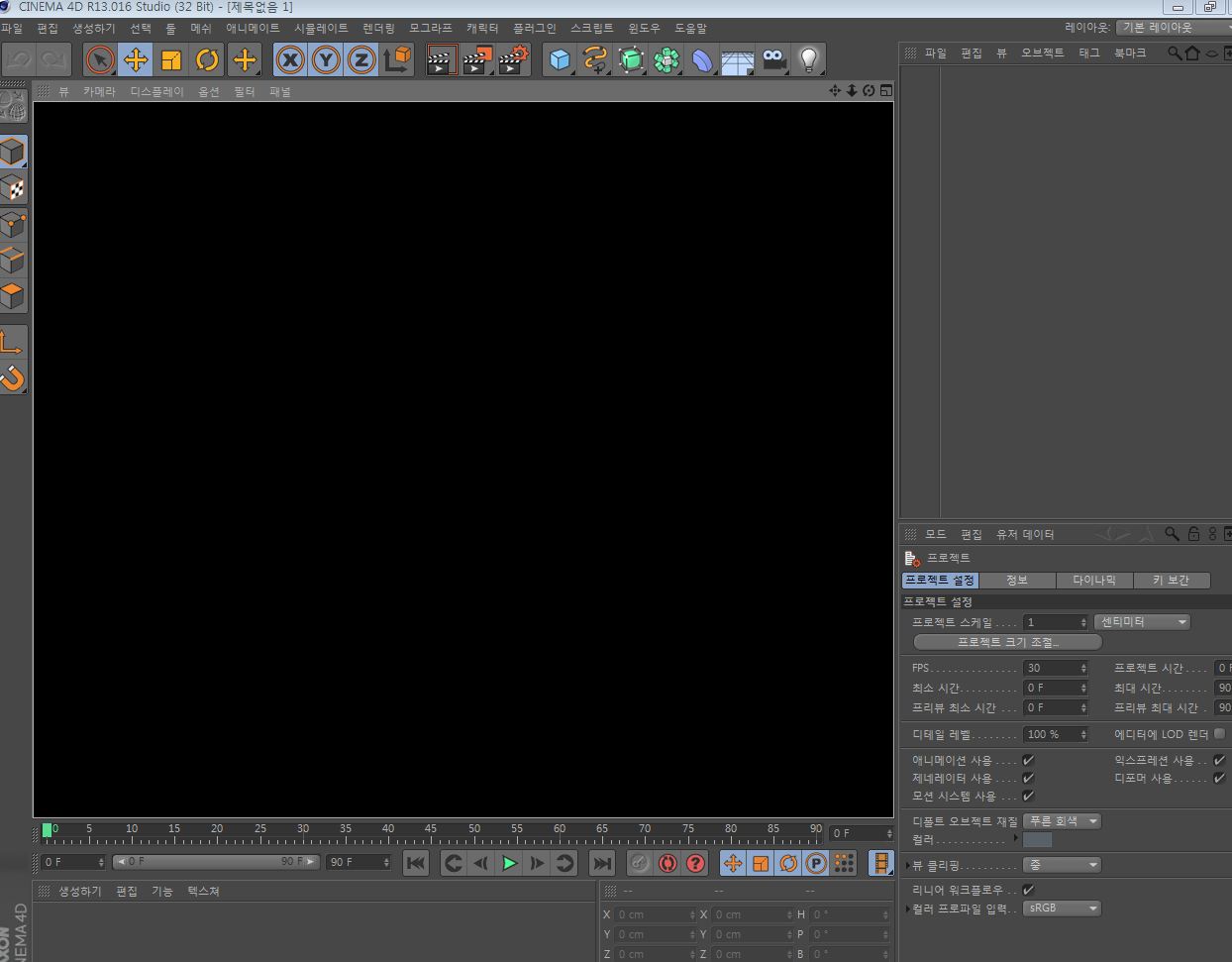Enable the Axis L-shaped tool
The image size is (1232, 962).
13,343
